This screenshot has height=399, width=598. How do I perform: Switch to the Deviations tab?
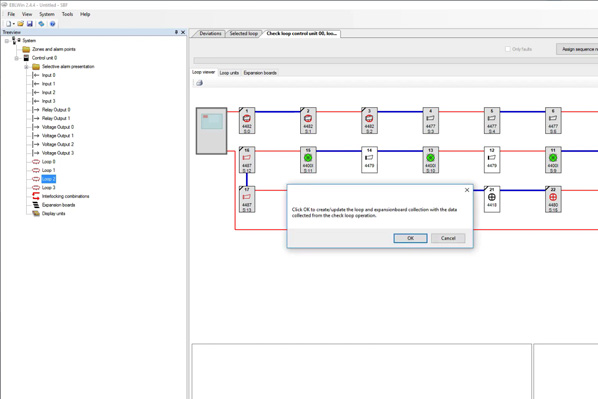pyautogui.click(x=210, y=34)
